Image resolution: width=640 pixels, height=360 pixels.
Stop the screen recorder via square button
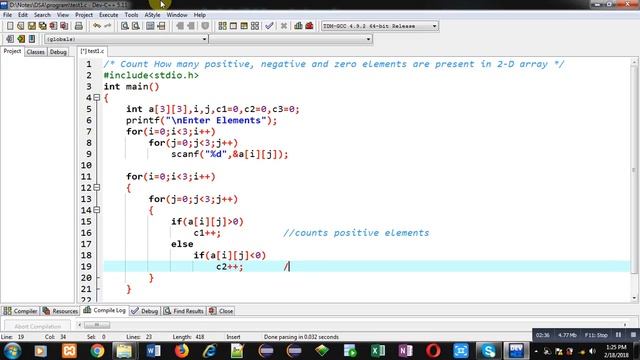[x=633, y=335]
